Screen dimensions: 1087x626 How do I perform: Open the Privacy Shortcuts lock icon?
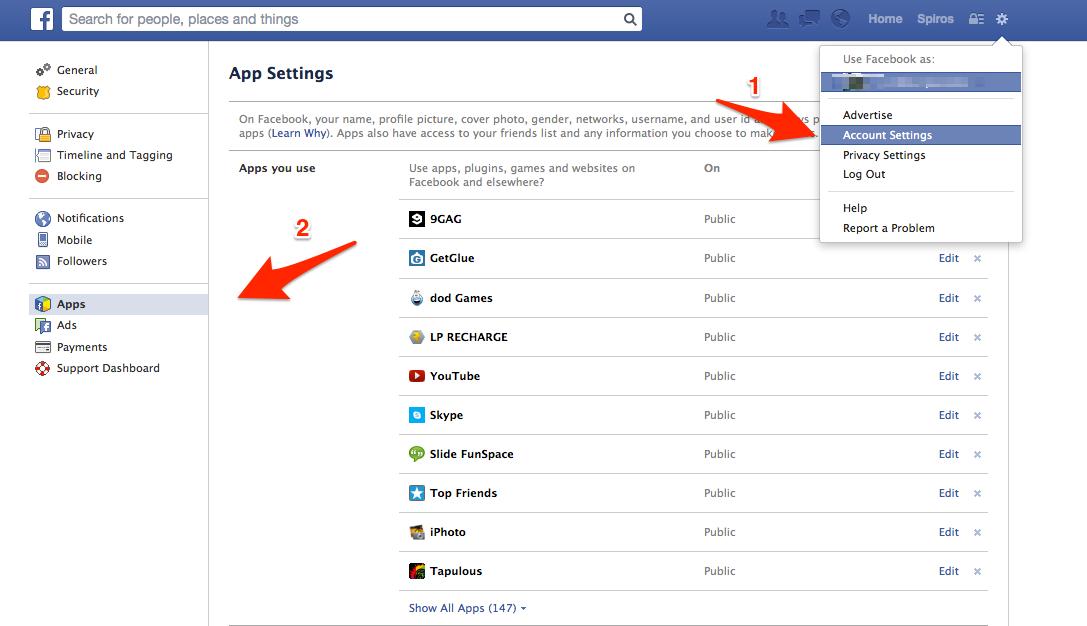point(975,18)
